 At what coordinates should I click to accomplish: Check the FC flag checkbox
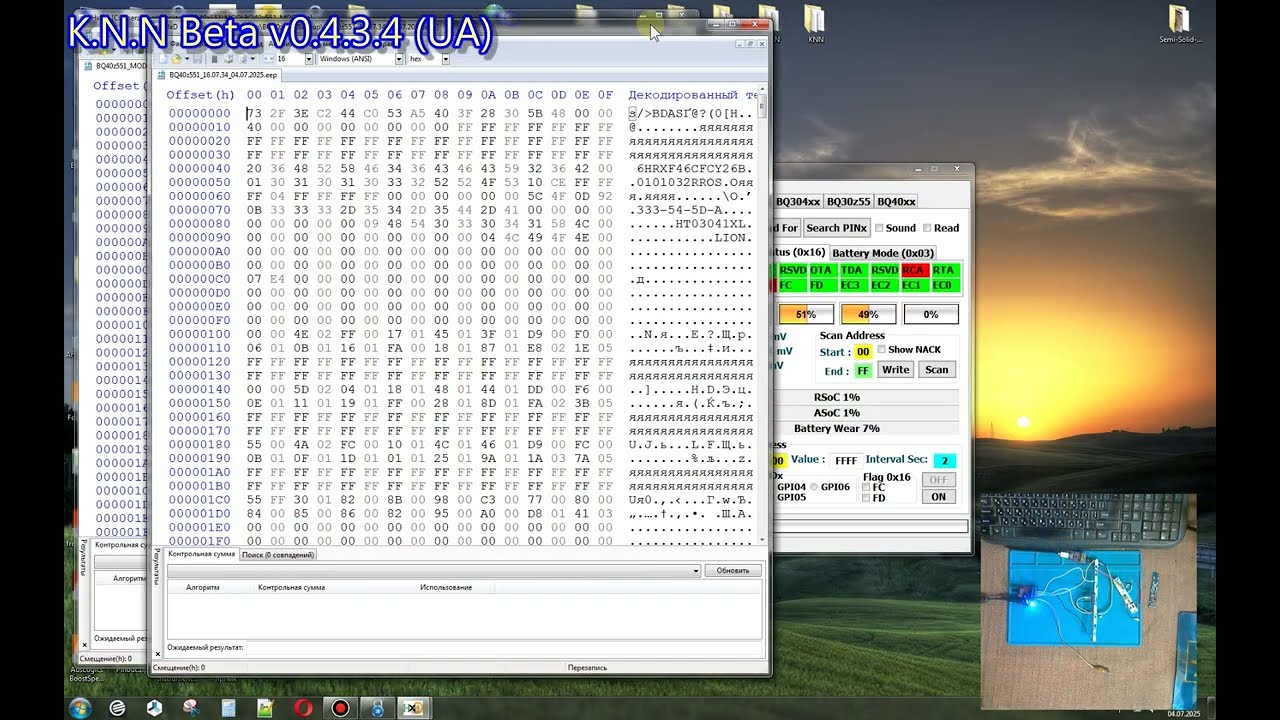click(867, 487)
